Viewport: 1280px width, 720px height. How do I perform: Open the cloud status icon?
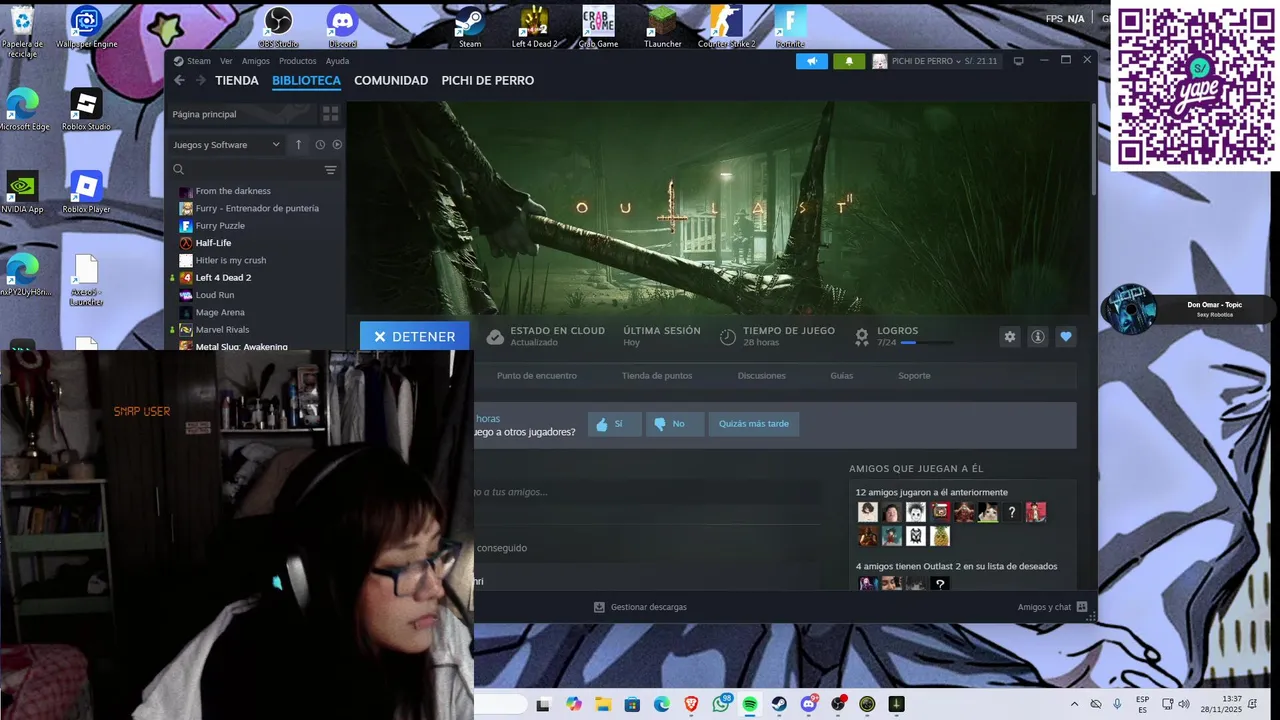tap(494, 337)
